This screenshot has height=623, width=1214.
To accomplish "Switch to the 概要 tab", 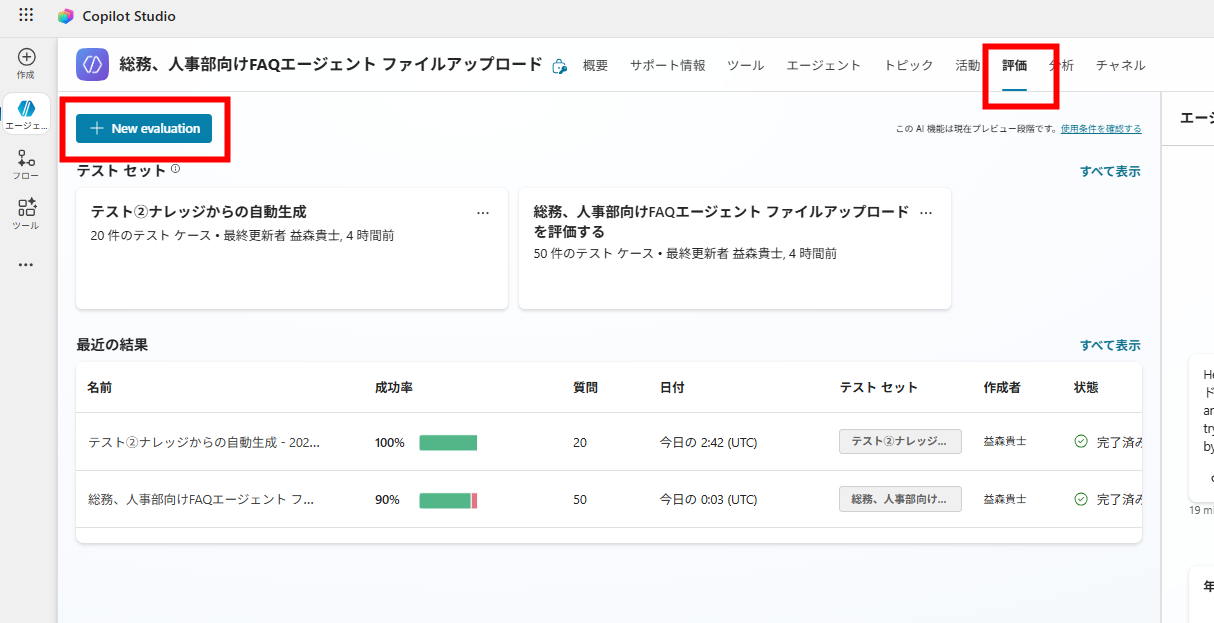I will coord(595,65).
